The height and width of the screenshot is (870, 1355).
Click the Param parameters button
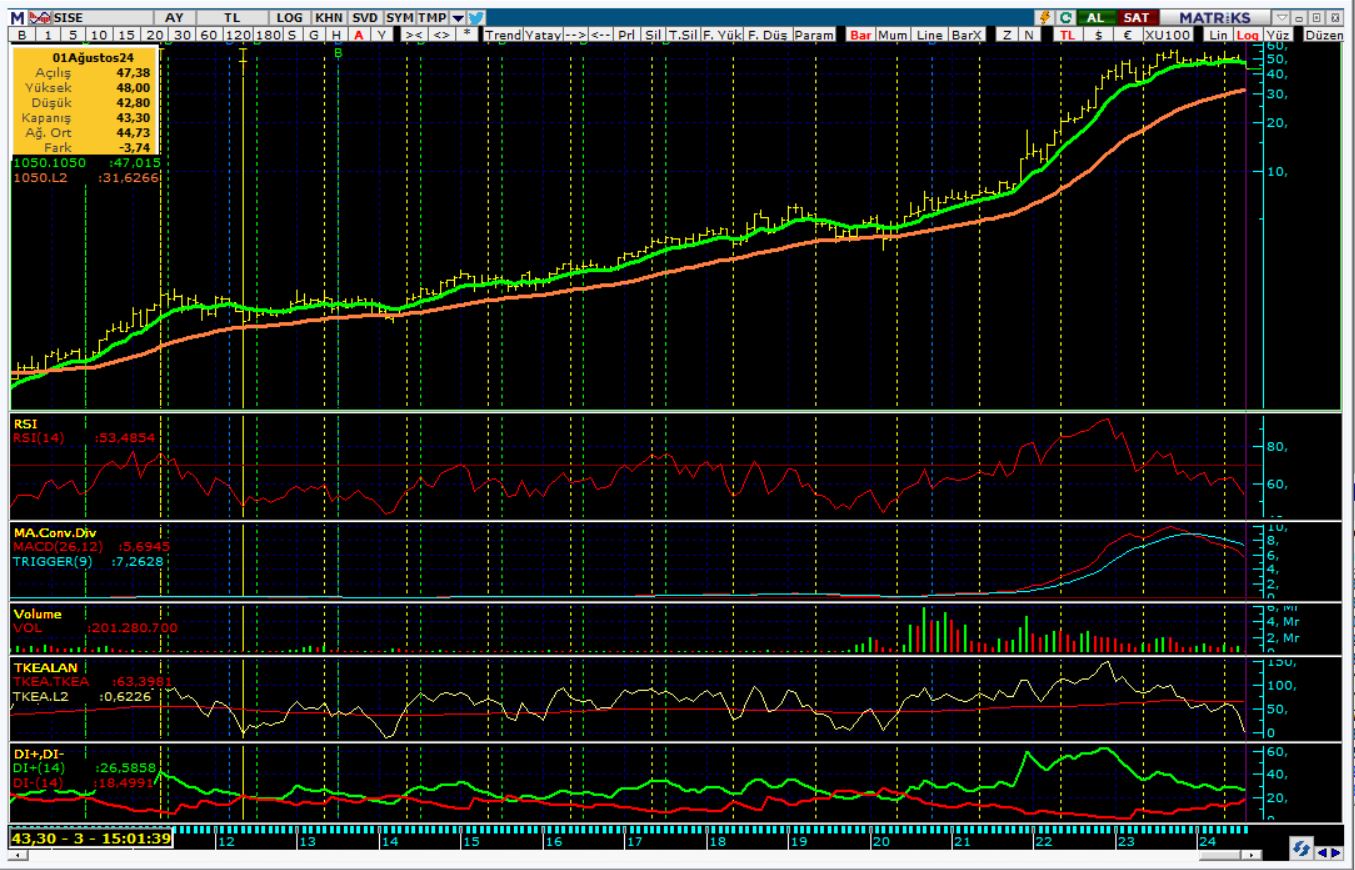tap(814, 34)
